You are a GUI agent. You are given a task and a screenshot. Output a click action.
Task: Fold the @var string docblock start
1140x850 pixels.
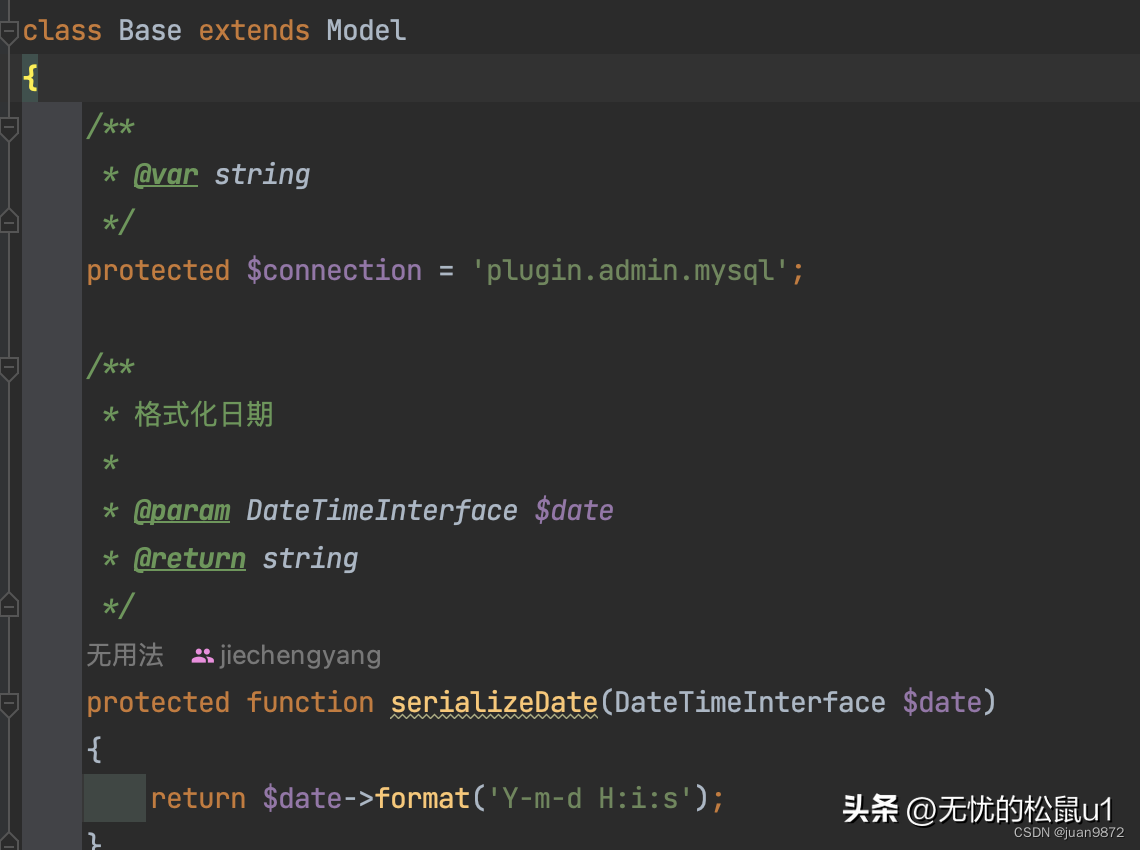[x=9, y=128]
